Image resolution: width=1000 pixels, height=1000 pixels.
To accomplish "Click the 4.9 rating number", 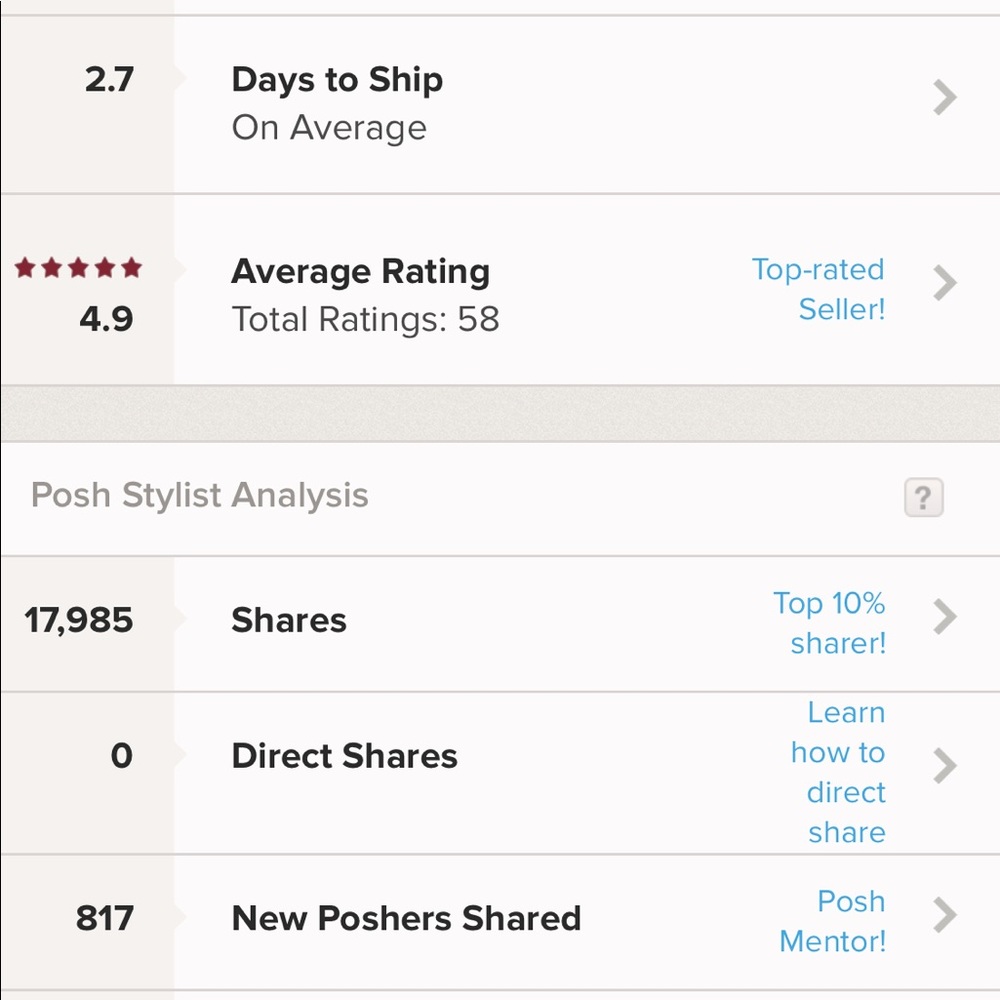I will (x=106, y=320).
